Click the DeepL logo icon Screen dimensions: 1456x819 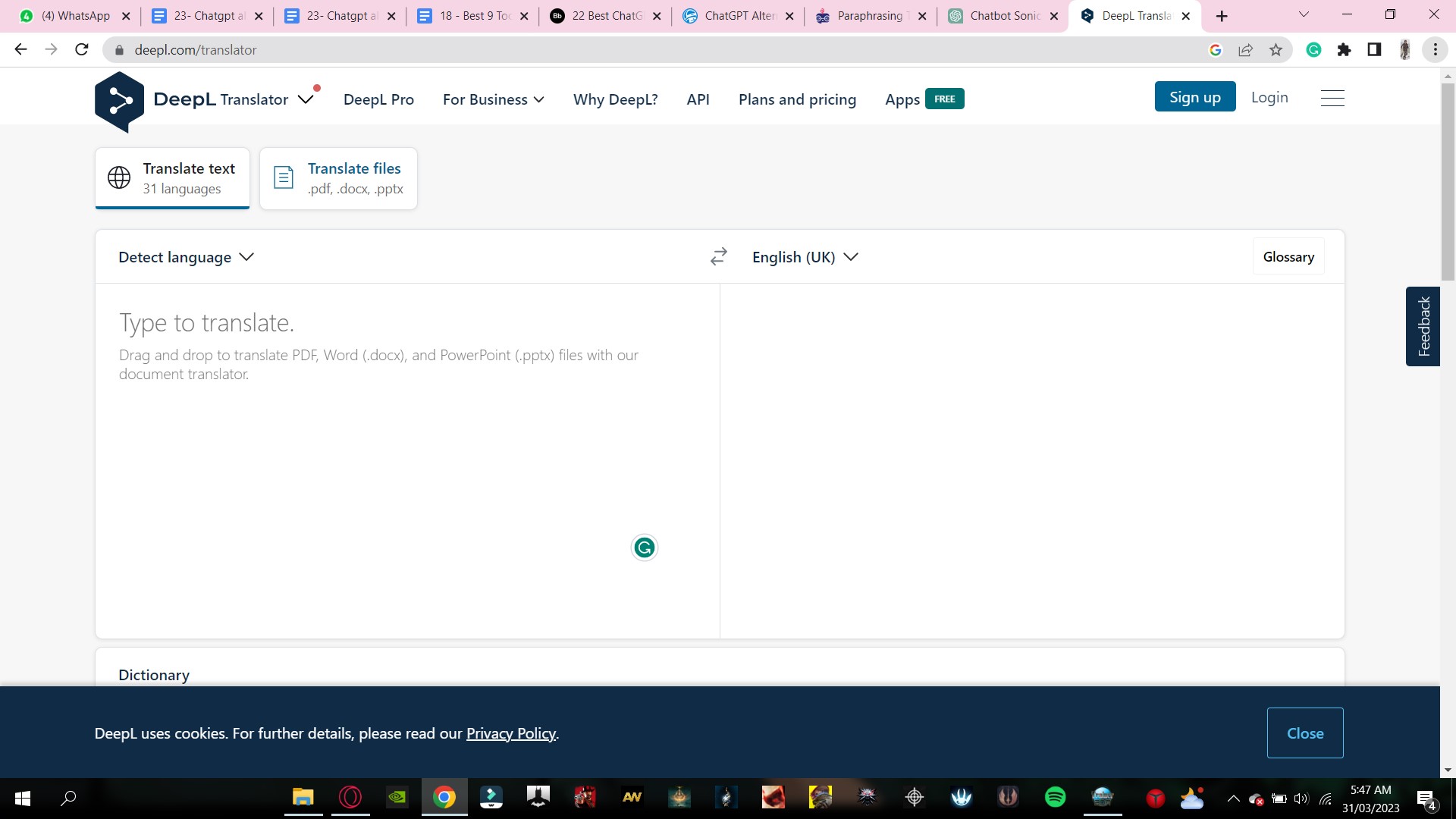[119, 100]
